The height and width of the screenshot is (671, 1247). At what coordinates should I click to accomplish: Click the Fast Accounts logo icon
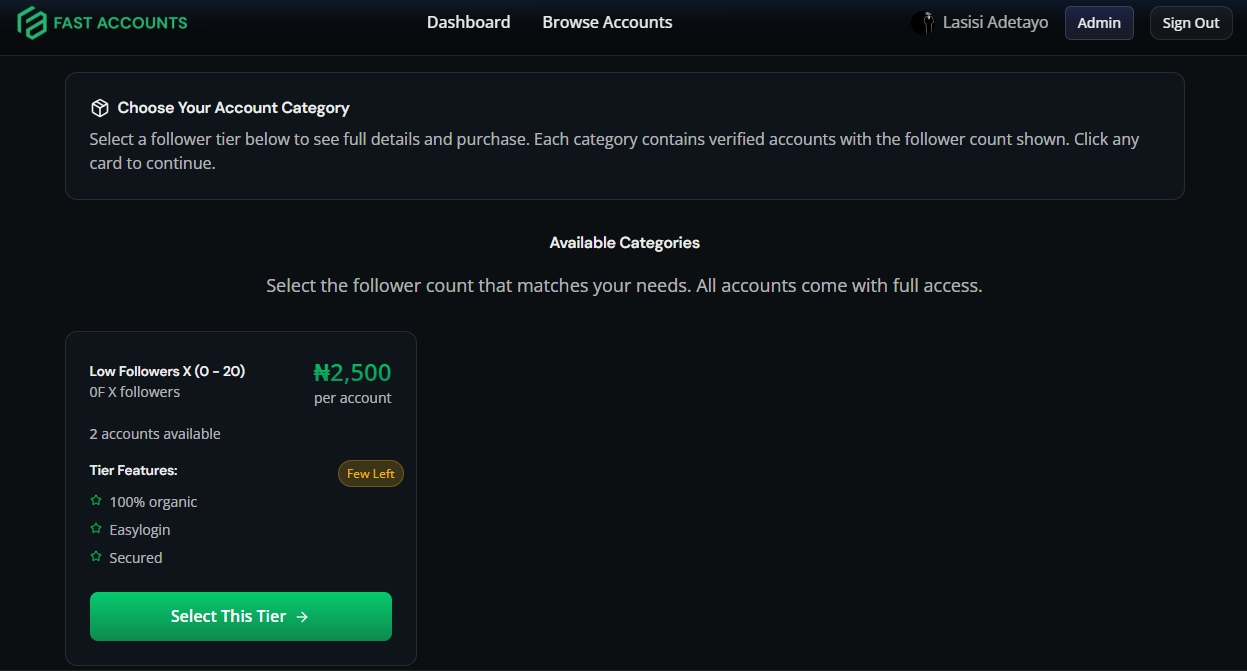32,22
